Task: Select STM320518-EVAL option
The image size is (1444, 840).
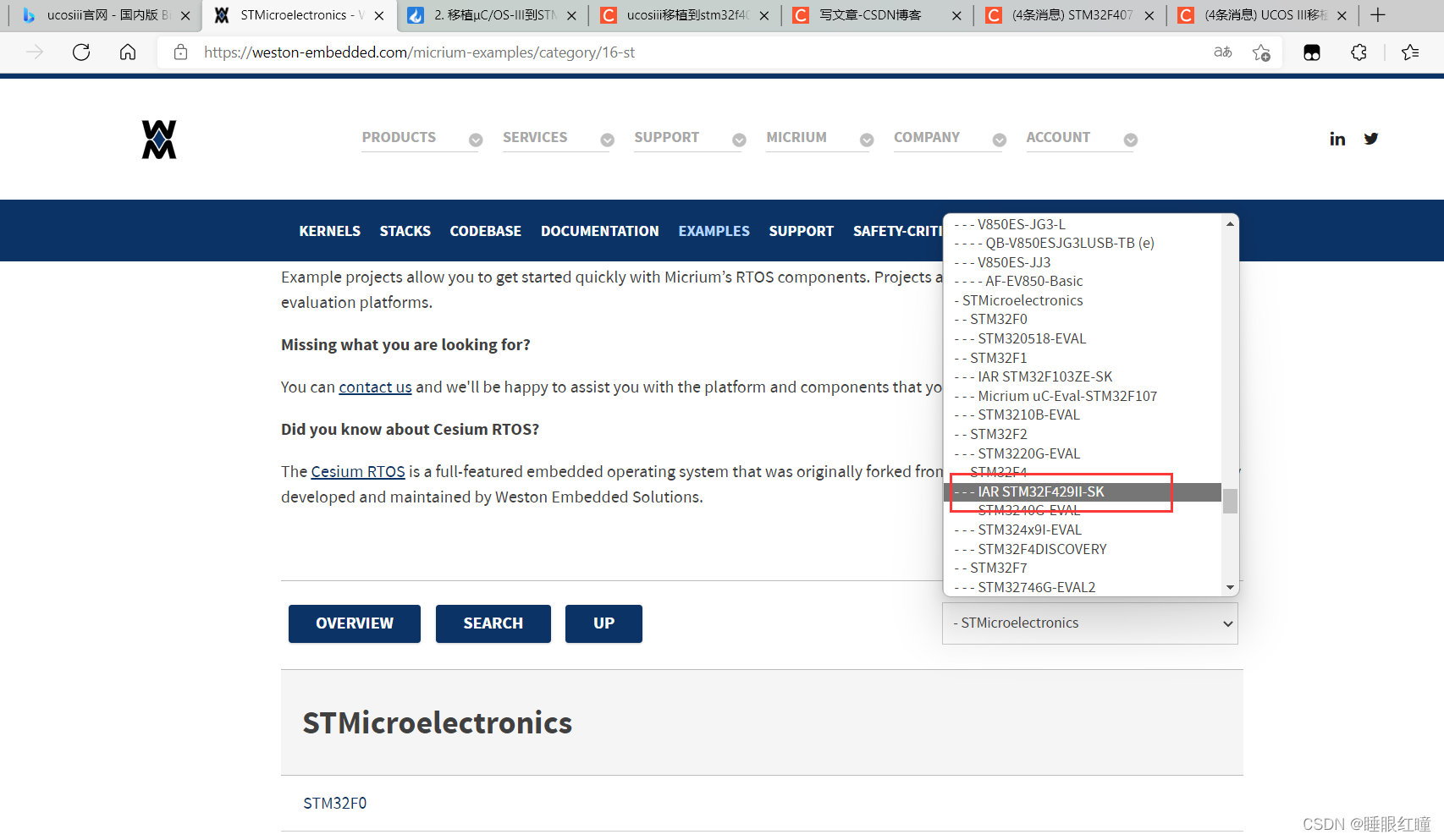Action: 1083,338
